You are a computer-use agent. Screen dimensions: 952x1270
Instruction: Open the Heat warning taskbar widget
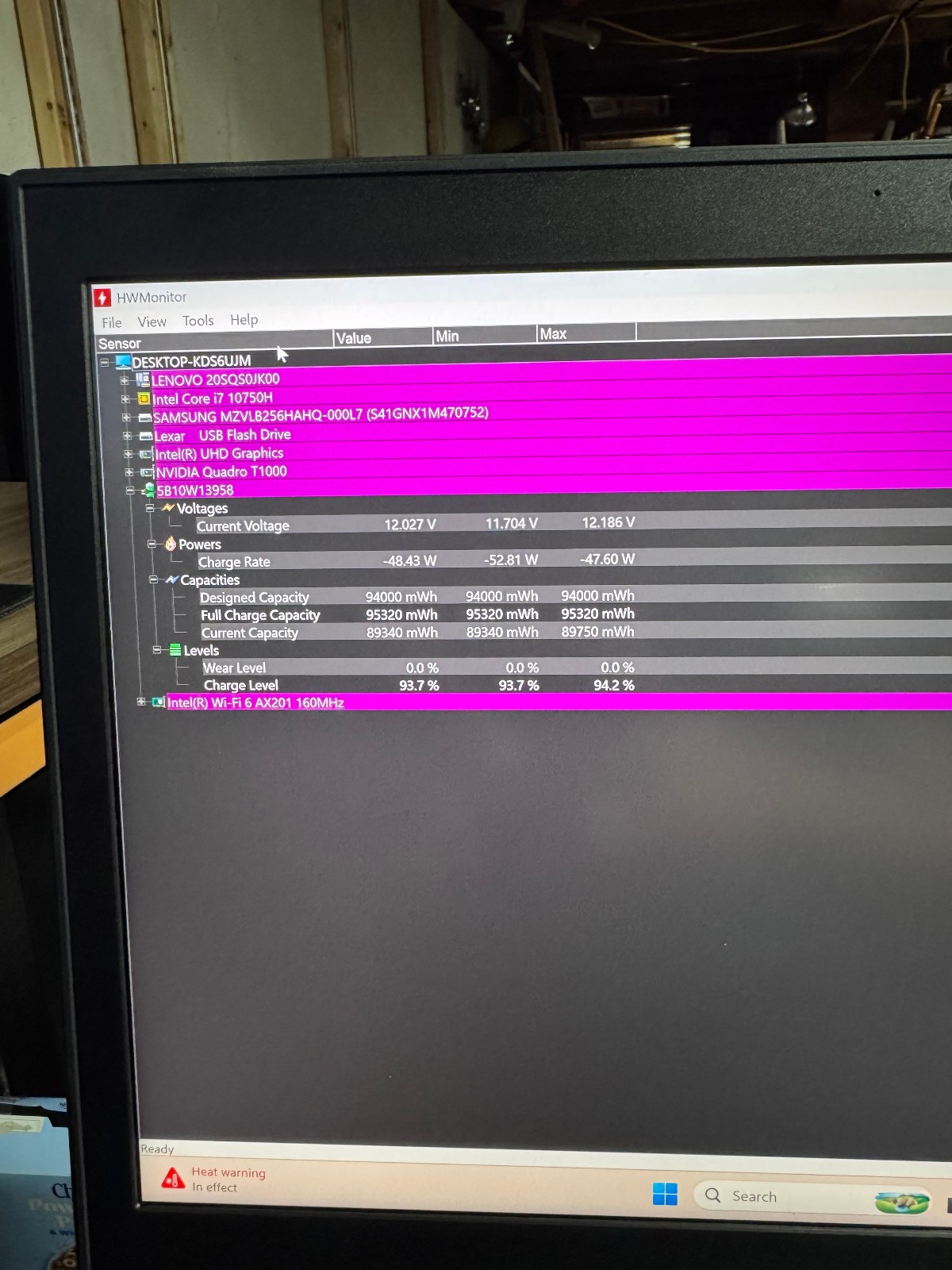(214, 1180)
